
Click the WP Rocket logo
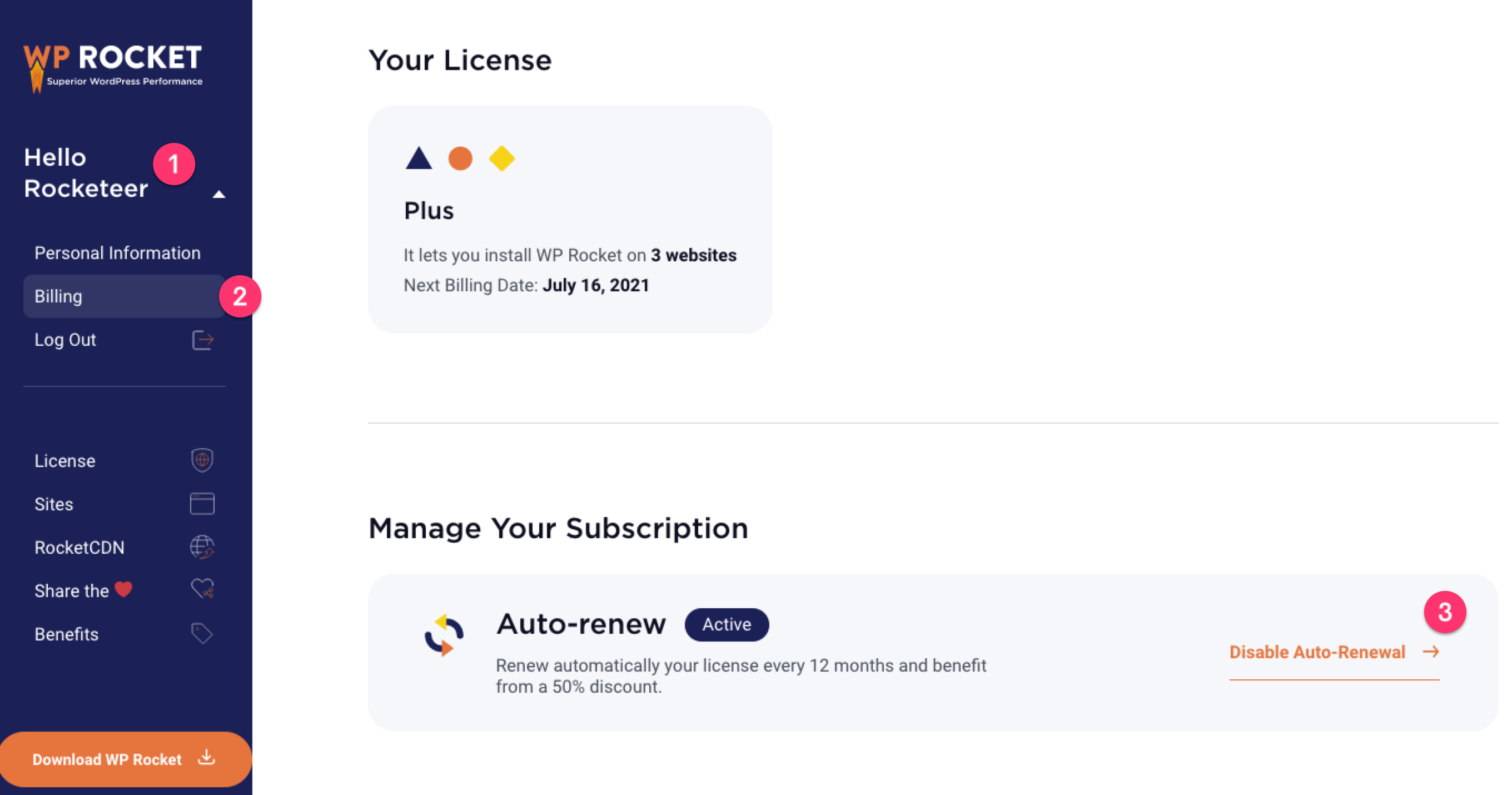(115, 63)
